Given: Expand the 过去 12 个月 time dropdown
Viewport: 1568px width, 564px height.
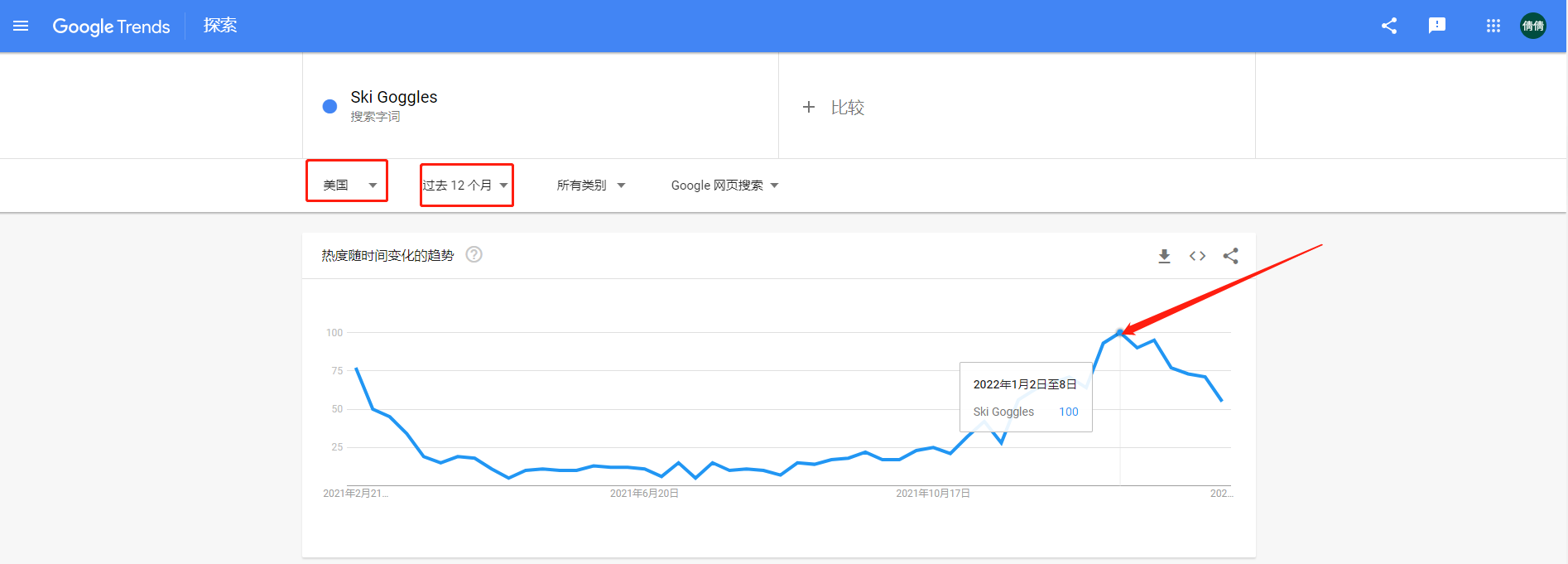Looking at the screenshot, I should tap(465, 185).
